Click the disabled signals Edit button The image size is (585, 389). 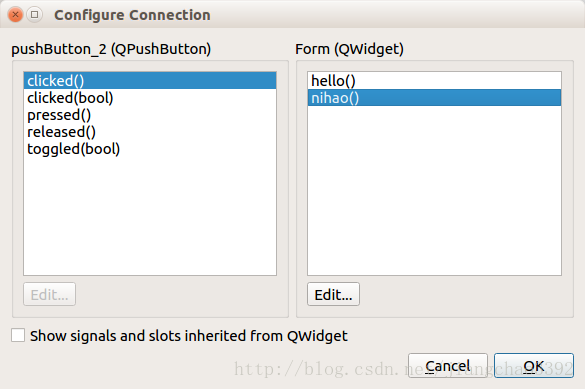tap(49, 294)
